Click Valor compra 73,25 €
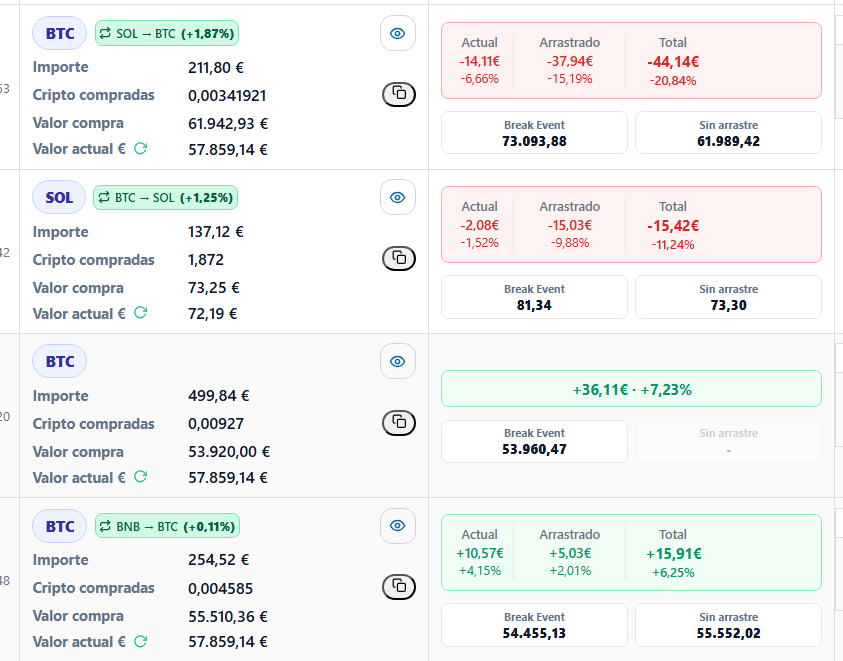 213,288
